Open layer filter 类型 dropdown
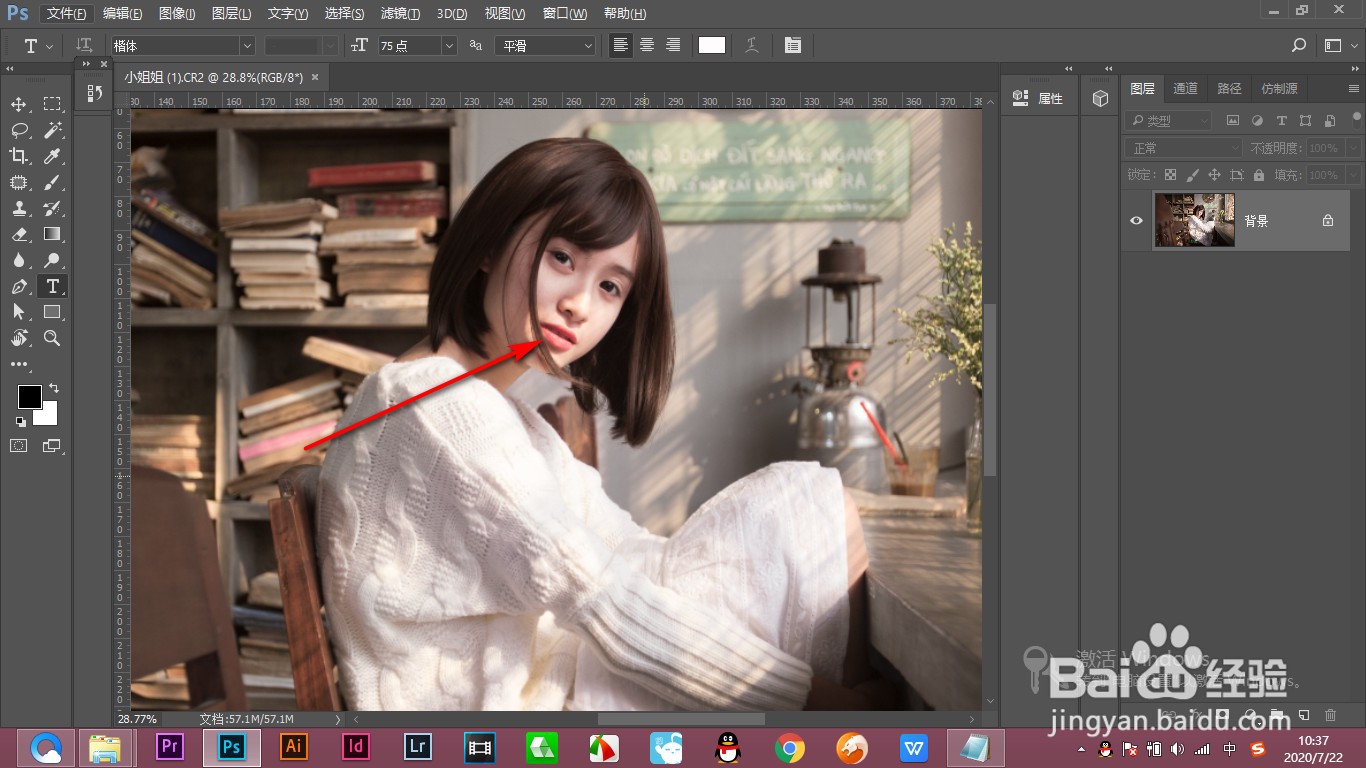This screenshot has height=768, width=1366. [x=1168, y=121]
